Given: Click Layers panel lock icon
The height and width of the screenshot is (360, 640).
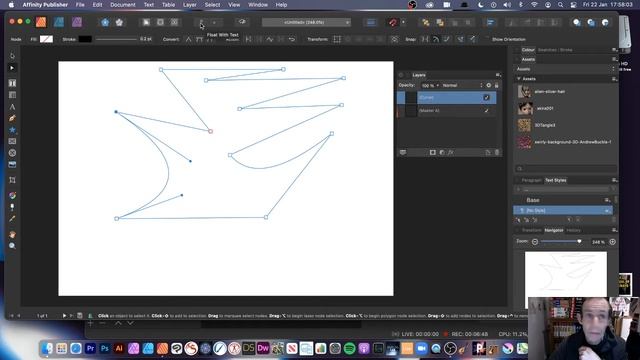Looking at the screenshot, I should [496, 85].
